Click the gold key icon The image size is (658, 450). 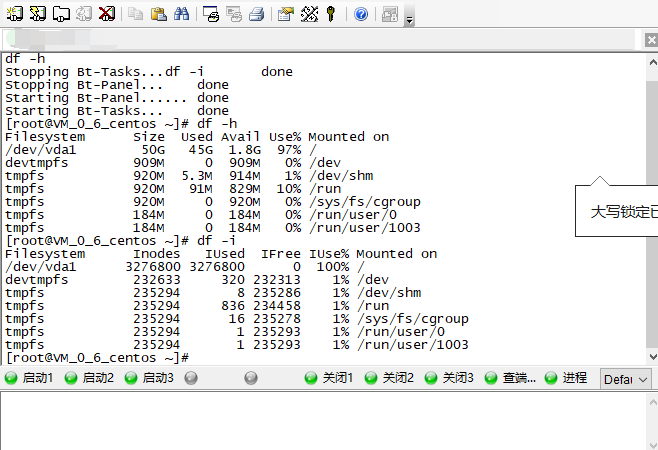pyautogui.click(x=331, y=14)
